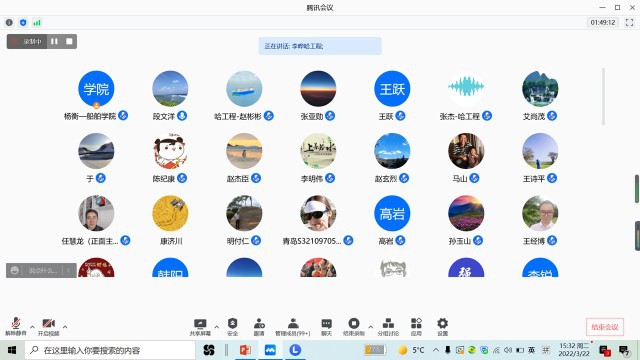Open meeting settings gear (设置)
This screenshot has width=640, height=360.
pyautogui.click(x=442, y=327)
